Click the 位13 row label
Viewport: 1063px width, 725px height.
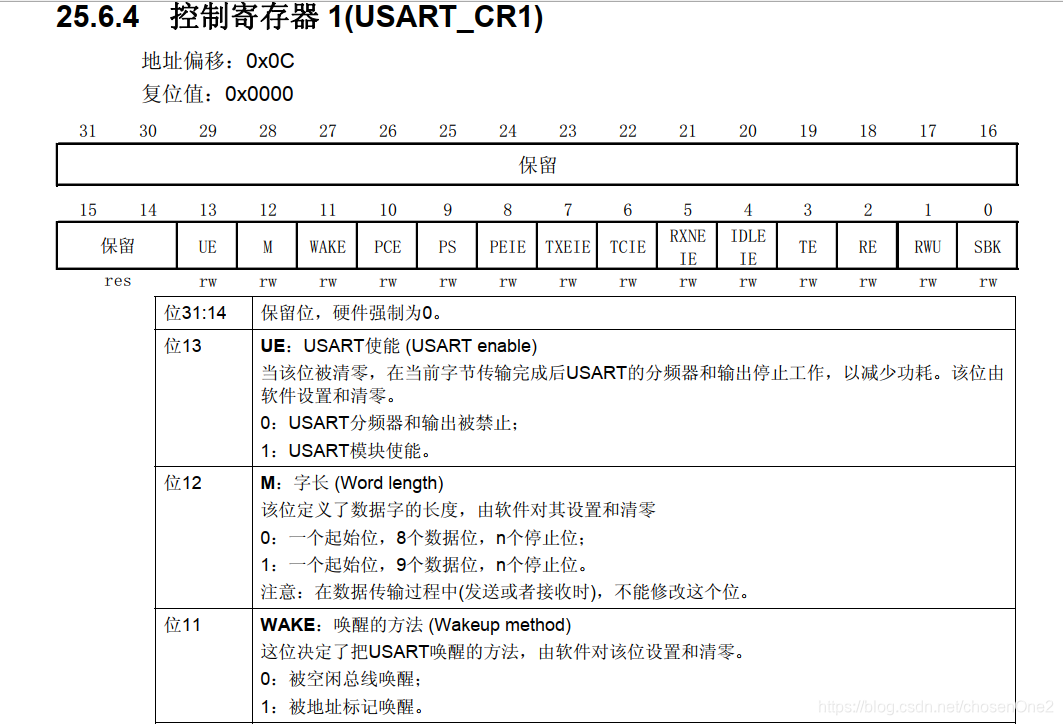click(x=183, y=346)
